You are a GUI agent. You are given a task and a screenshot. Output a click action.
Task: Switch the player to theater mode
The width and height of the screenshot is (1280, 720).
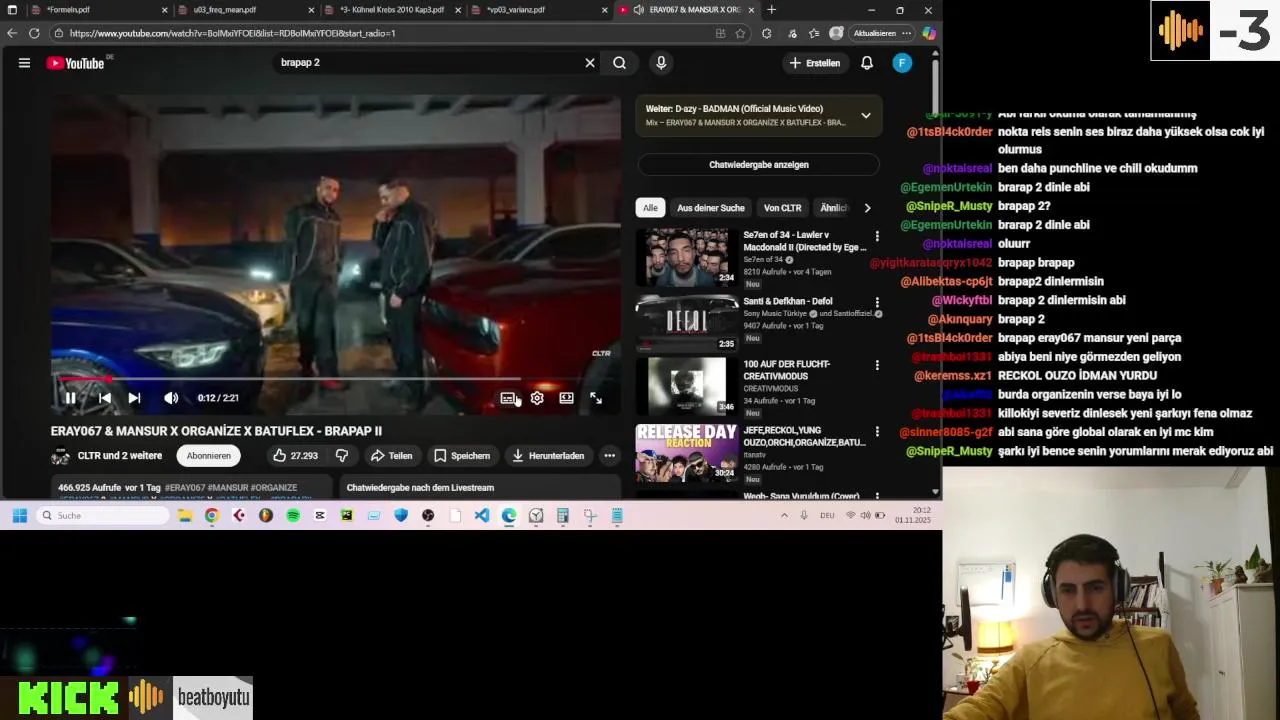(x=566, y=398)
